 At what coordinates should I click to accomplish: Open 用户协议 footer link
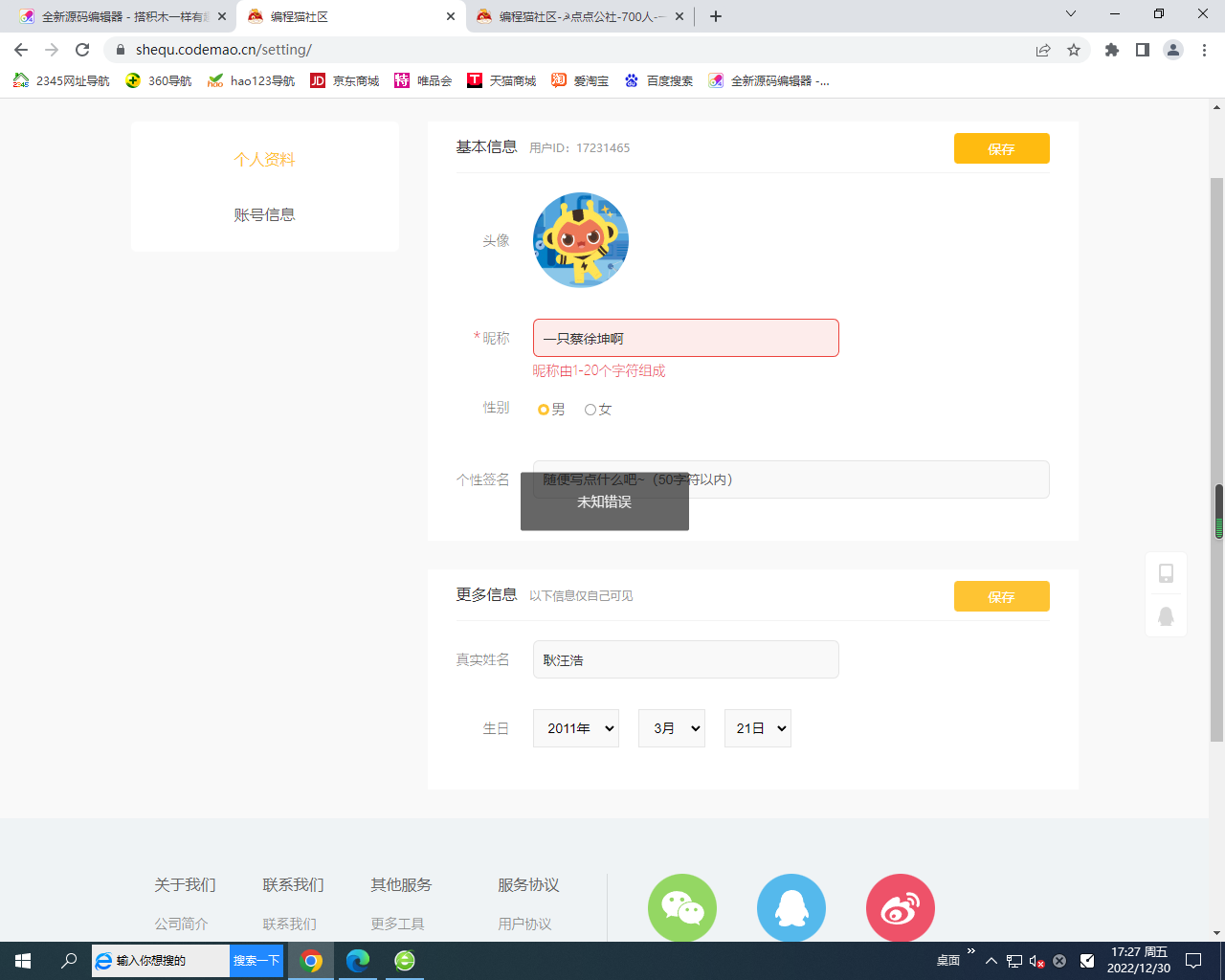(525, 924)
